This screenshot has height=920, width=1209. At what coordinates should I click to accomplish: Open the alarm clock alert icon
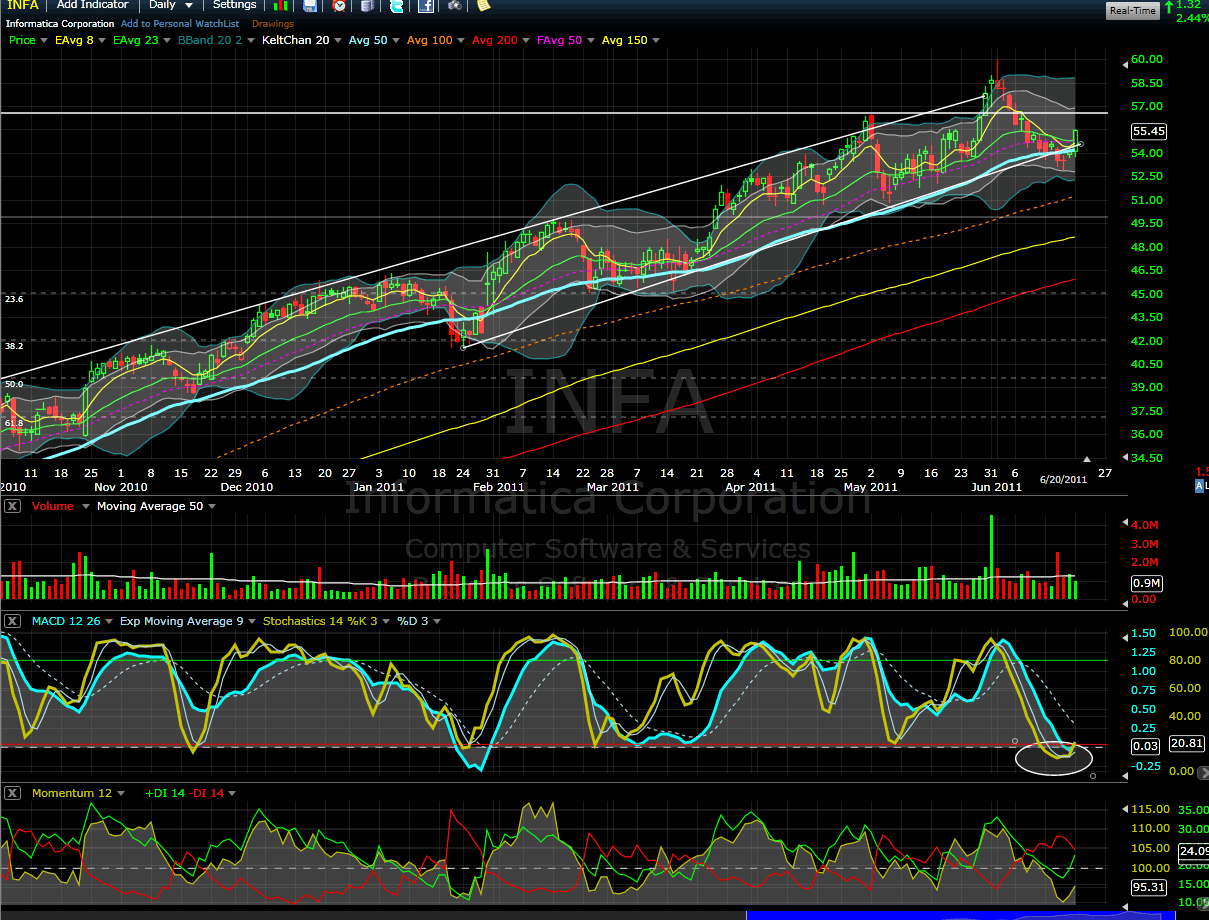[339, 6]
